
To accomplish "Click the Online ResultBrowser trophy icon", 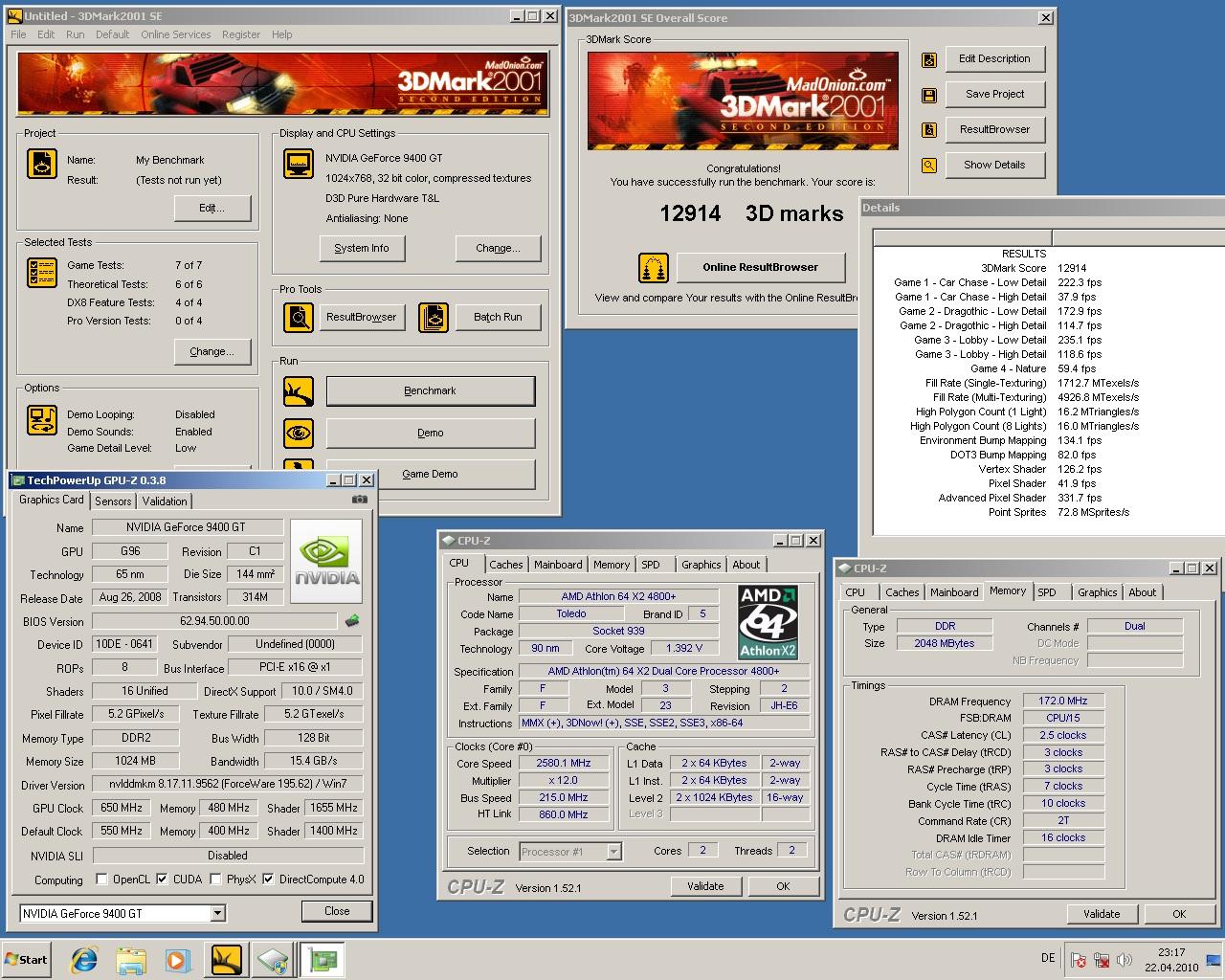I will pyautogui.click(x=654, y=267).
